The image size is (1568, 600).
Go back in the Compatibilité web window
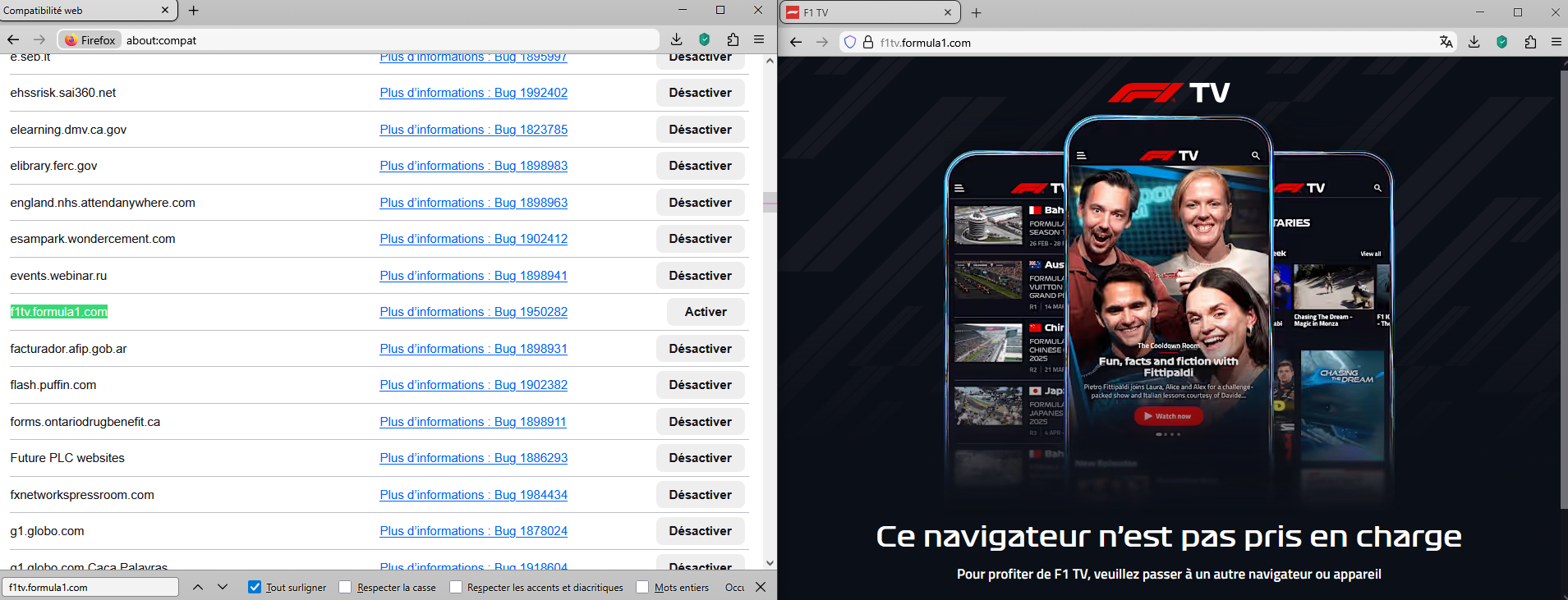pos(13,39)
